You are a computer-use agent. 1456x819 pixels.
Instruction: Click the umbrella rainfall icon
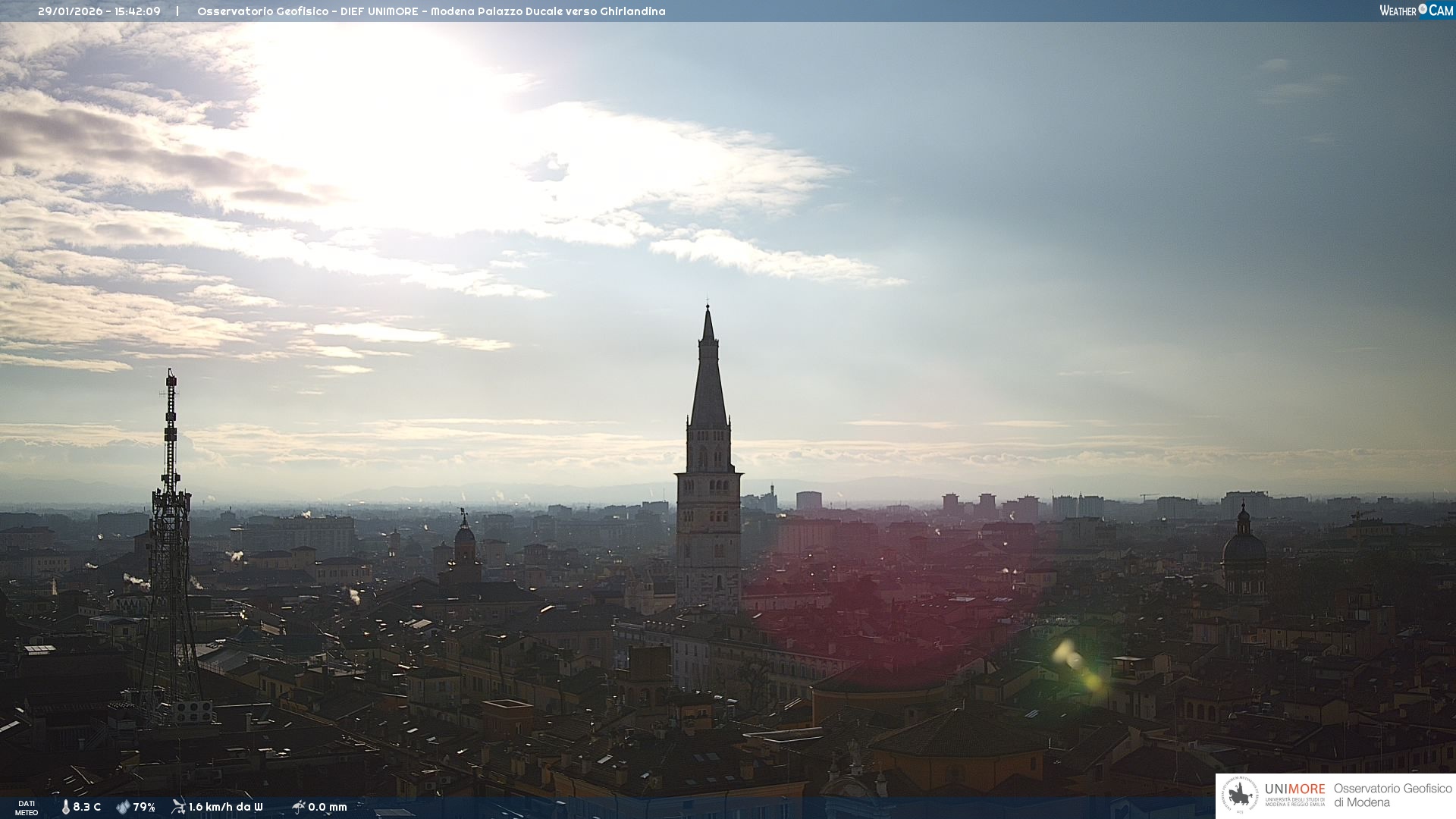pos(298,807)
